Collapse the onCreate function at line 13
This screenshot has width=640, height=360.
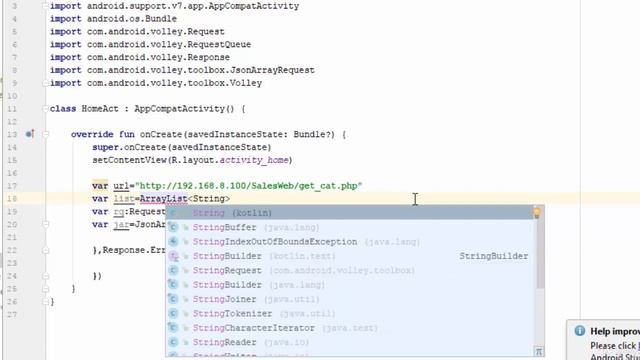pyautogui.click(x=45, y=134)
